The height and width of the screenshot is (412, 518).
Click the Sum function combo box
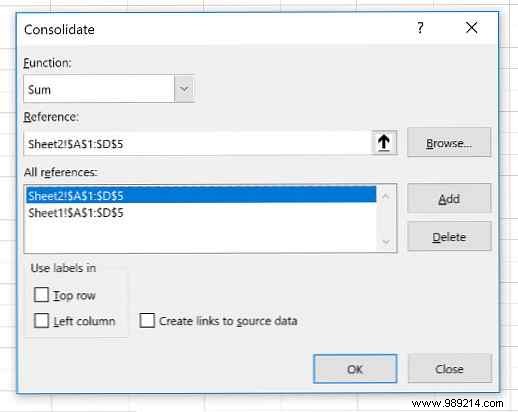[109, 89]
